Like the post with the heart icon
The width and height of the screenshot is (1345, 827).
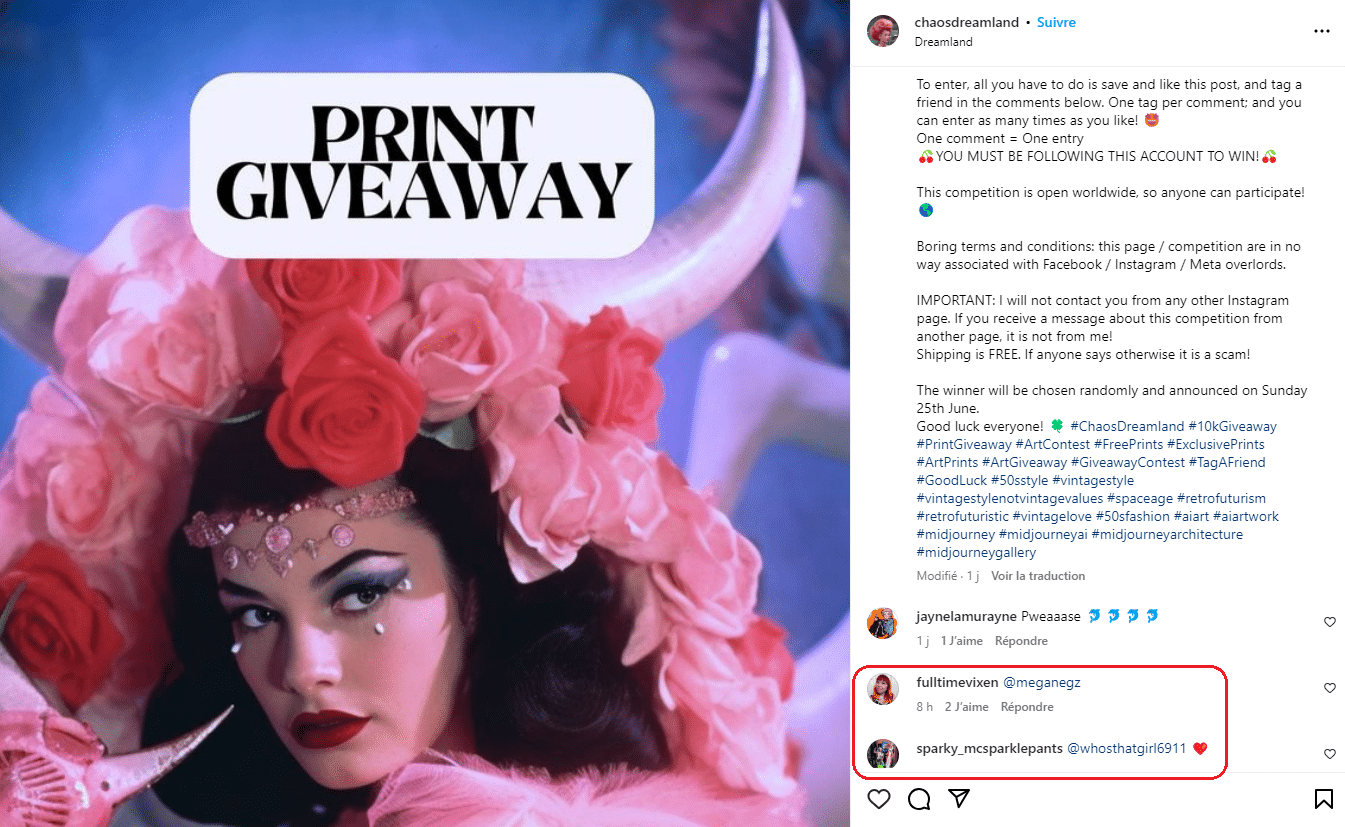pyautogui.click(x=879, y=799)
